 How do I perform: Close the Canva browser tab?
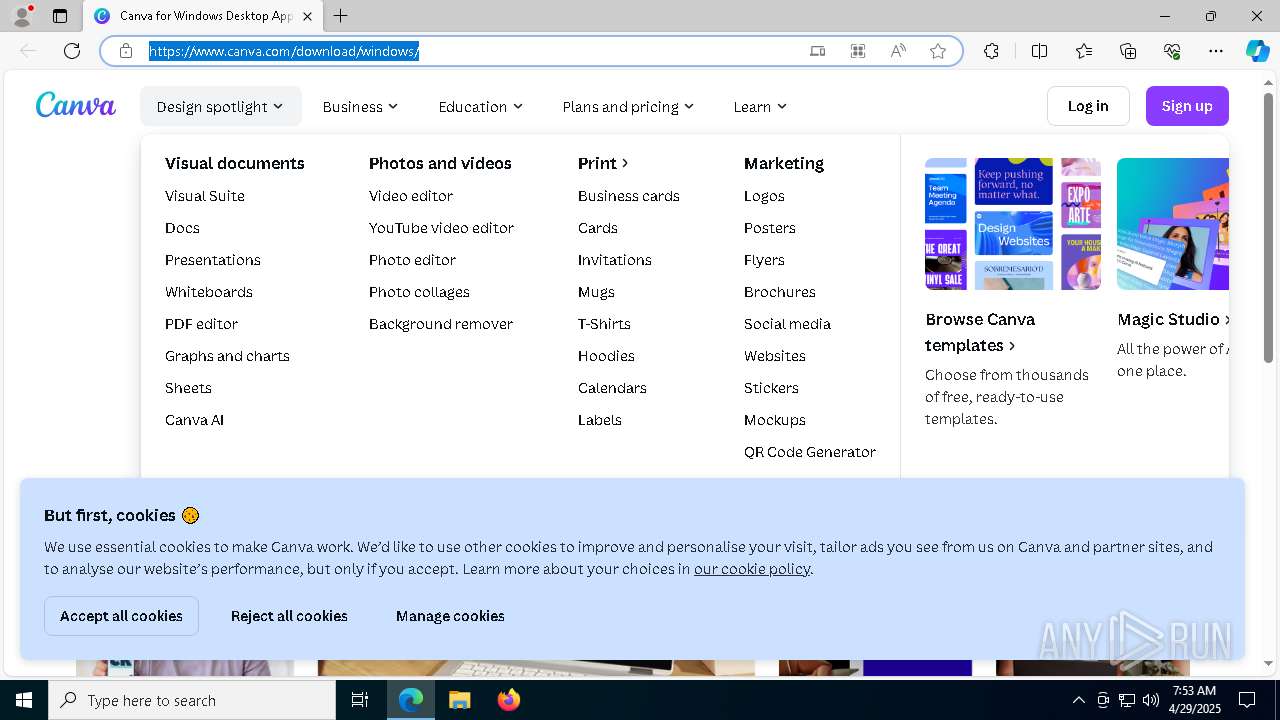[x=307, y=16]
